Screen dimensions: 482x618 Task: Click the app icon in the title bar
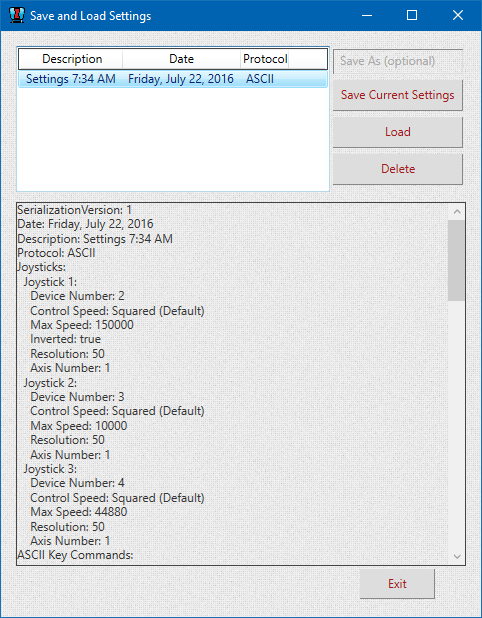click(17, 15)
